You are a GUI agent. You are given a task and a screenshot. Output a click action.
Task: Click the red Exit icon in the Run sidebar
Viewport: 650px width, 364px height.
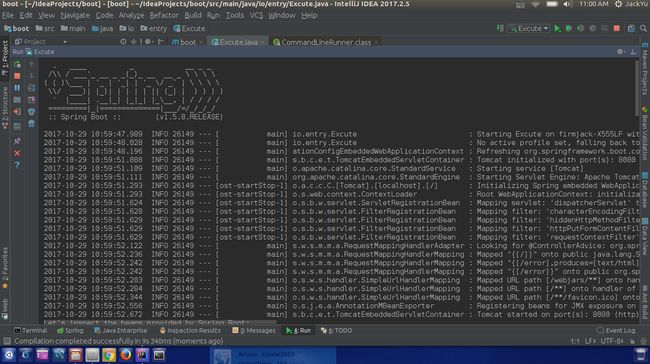[x=17, y=112]
